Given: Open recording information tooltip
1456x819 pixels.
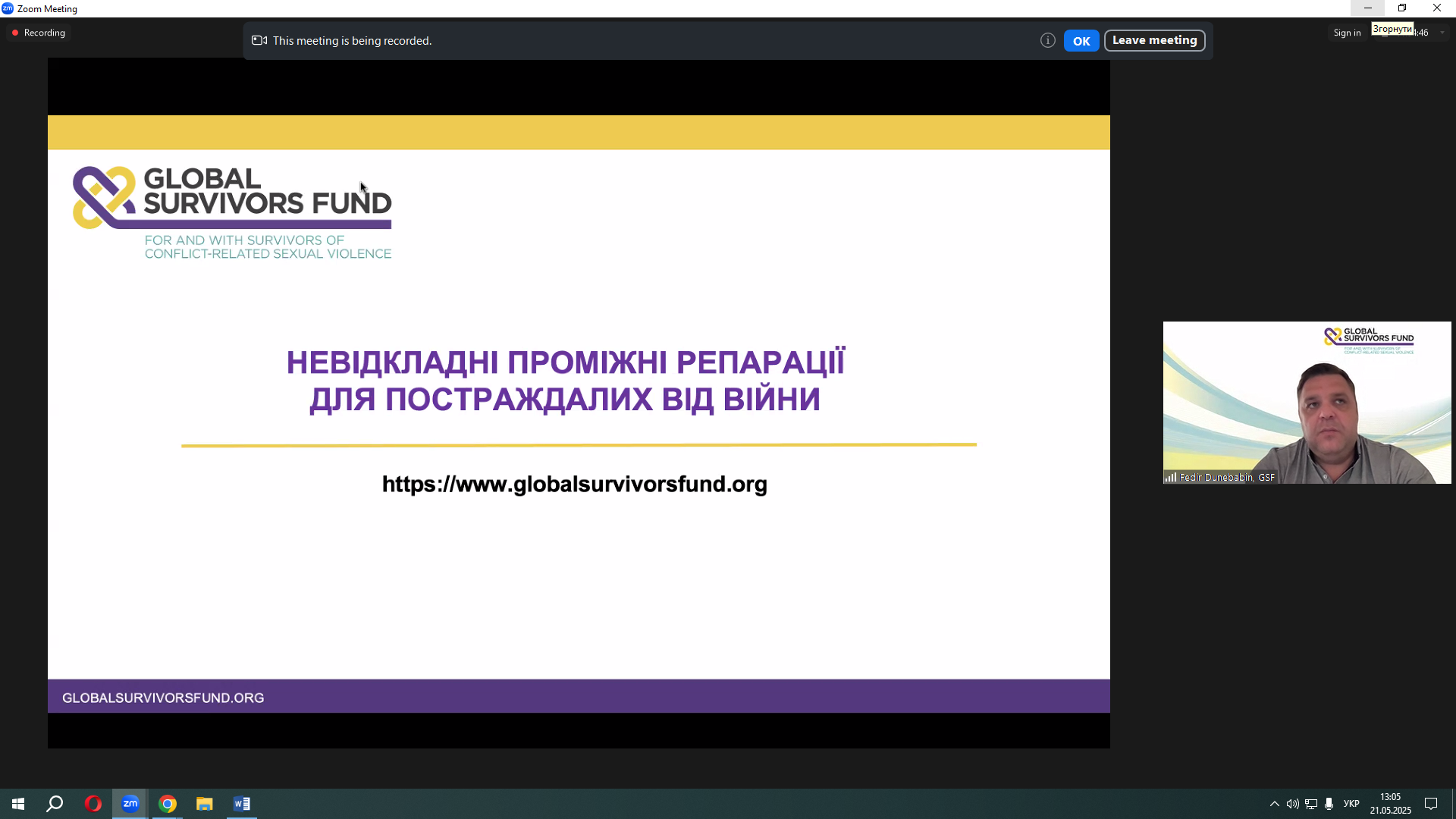Looking at the screenshot, I should (1048, 40).
